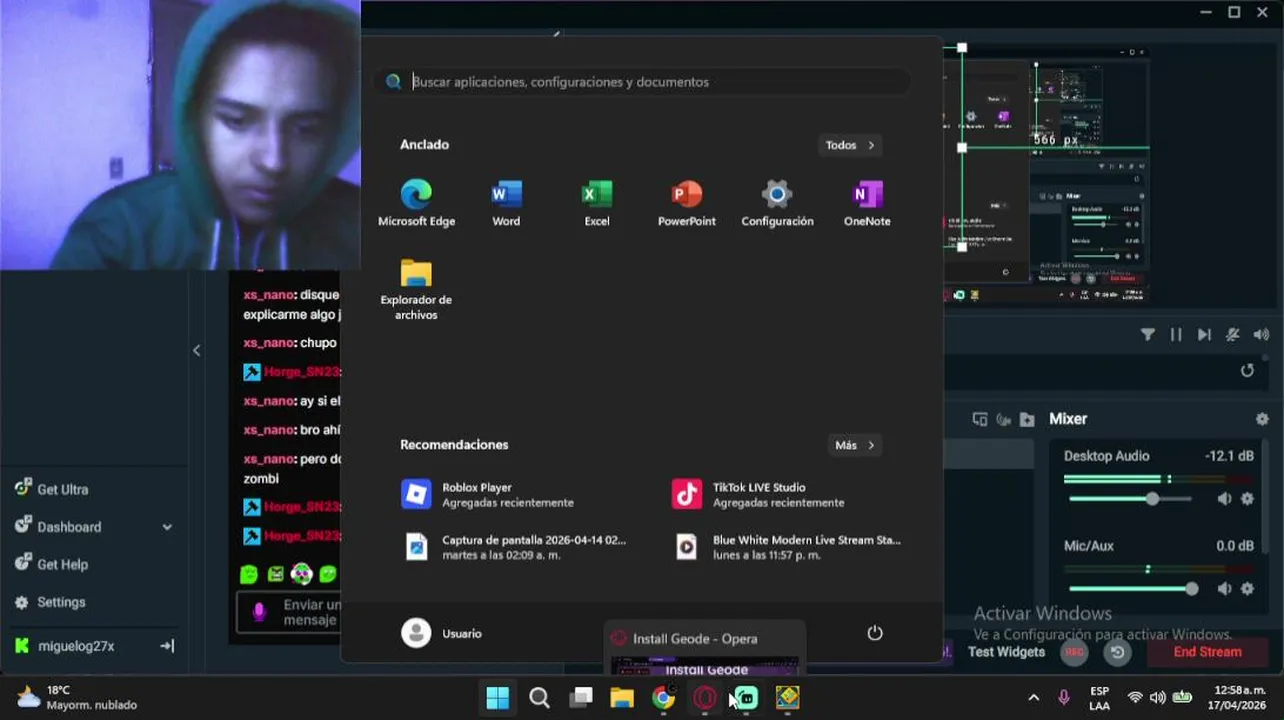This screenshot has height=720, width=1284.
Task: Open Configuración from pinned apps
Action: pyautogui.click(x=777, y=203)
